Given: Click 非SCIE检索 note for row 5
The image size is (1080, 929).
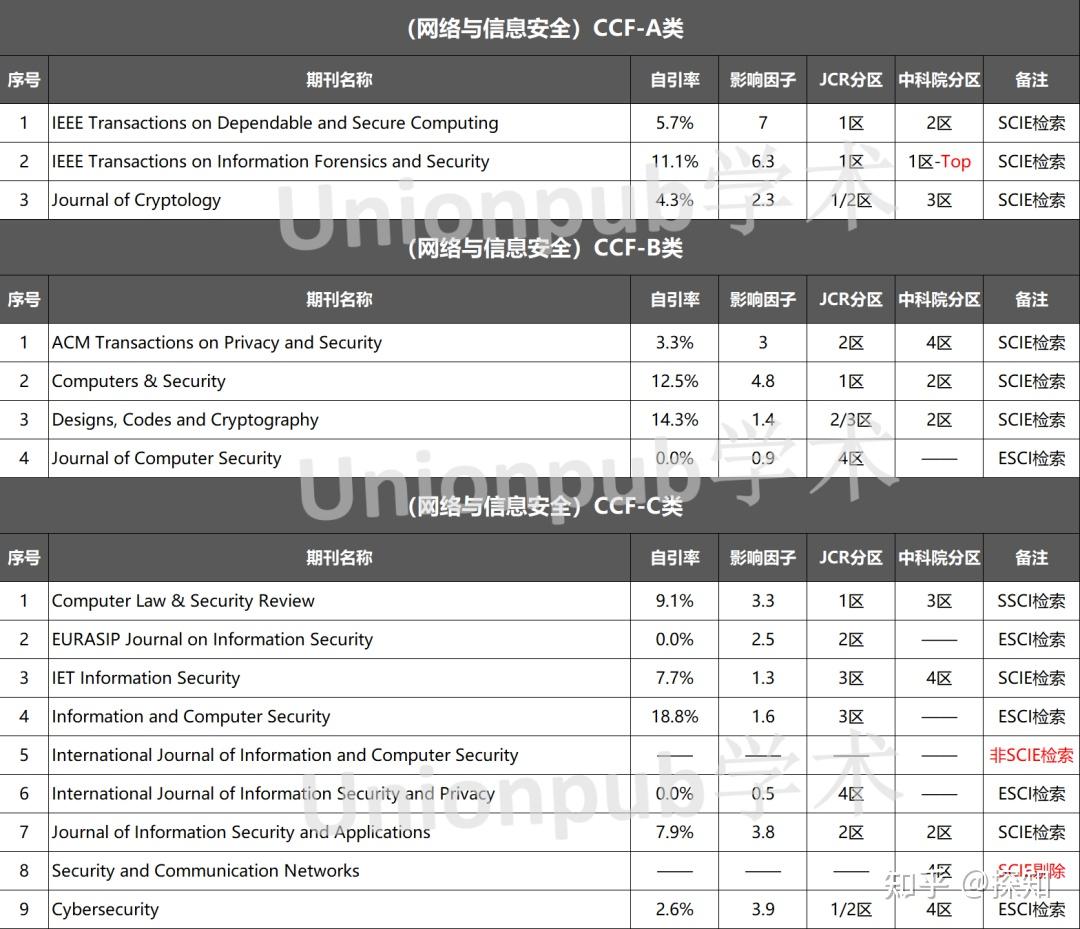Looking at the screenshot, I should pos(1031,755).
